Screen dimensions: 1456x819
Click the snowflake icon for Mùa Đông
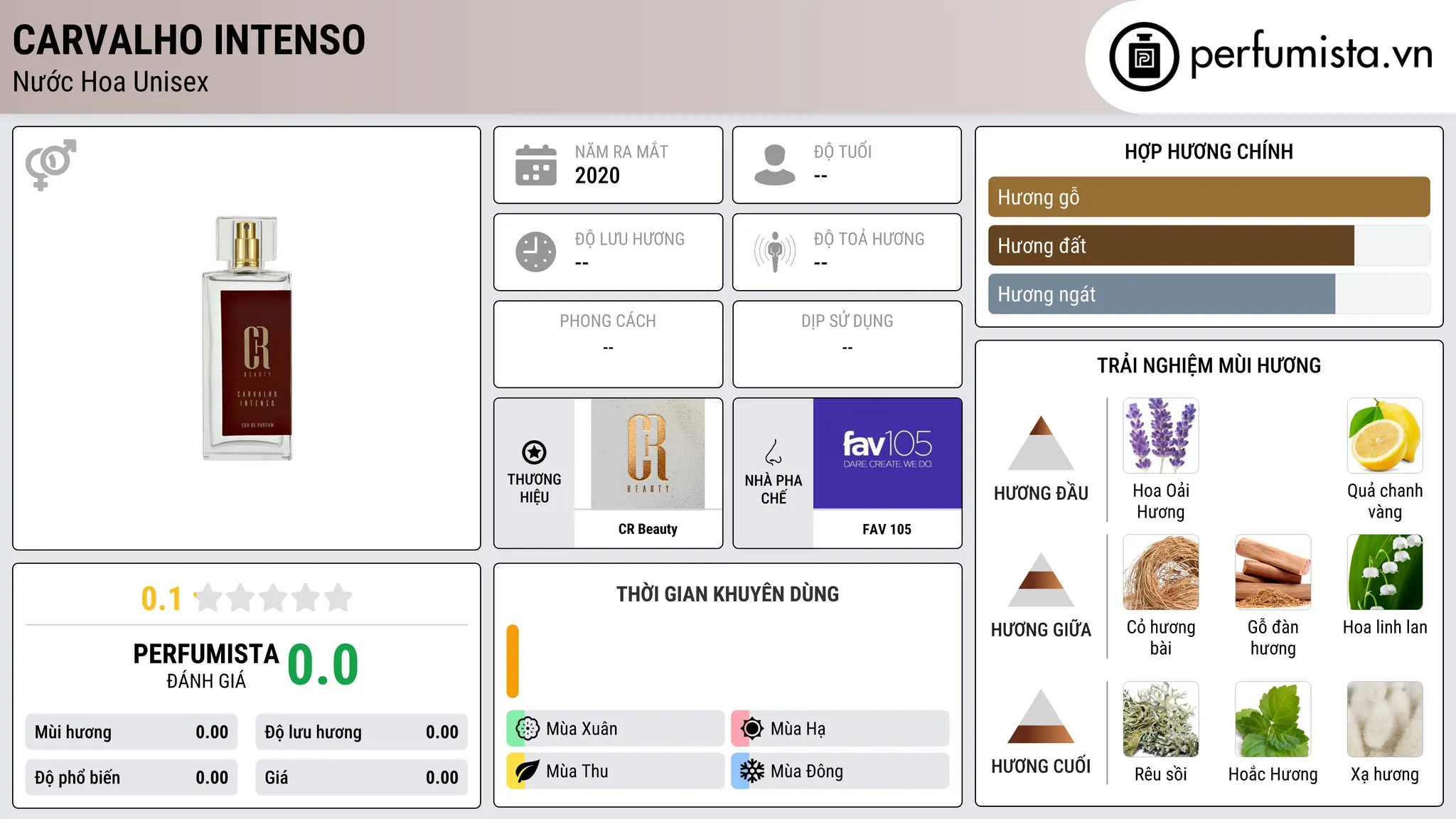click(x=752, y=771)
